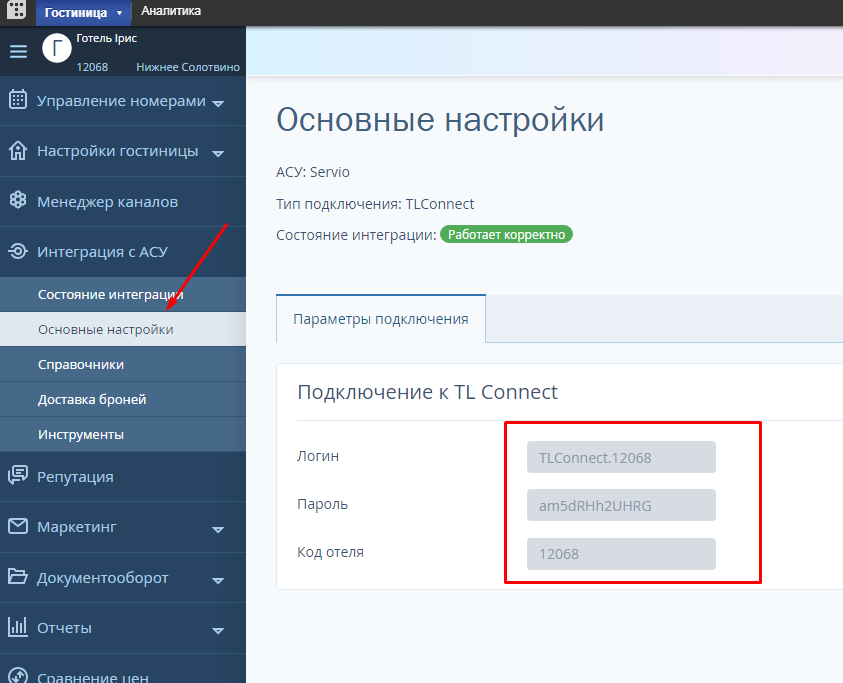Switch to the Аналитика top menu
The height and width of the screenshot is (683, 843).
tap(170, 11)
